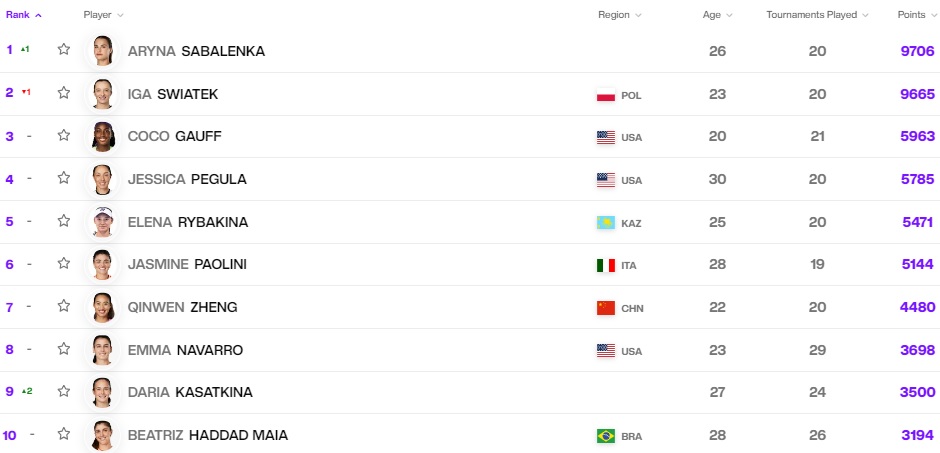This screenshot has width=940, height=453.
Task: Click Jessica Pegula's favorite star icon
Action: click(64, 178)
